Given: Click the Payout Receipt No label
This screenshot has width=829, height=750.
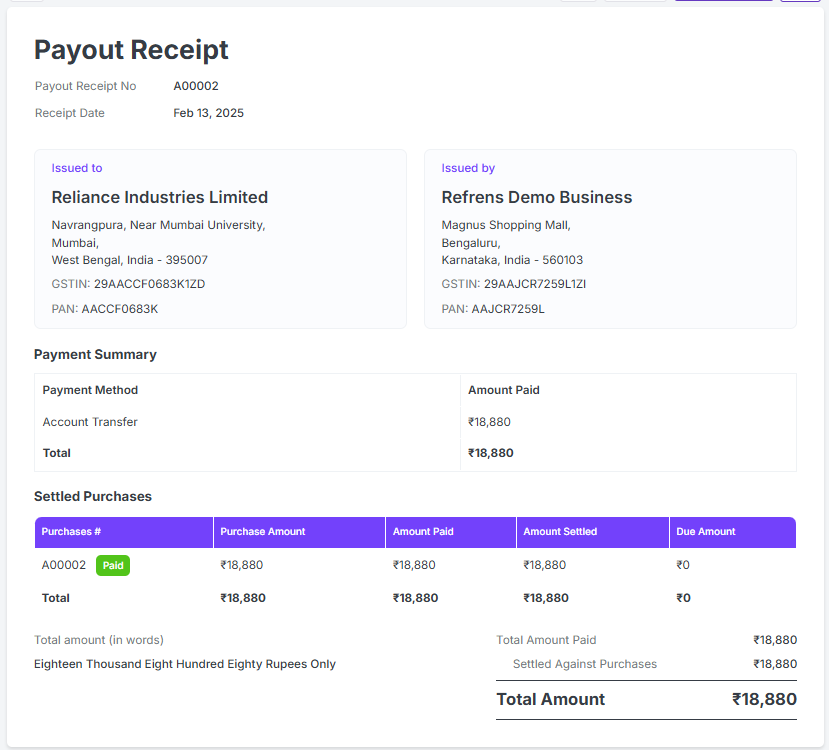Looking at the screenshot, I should click(85, 86).
